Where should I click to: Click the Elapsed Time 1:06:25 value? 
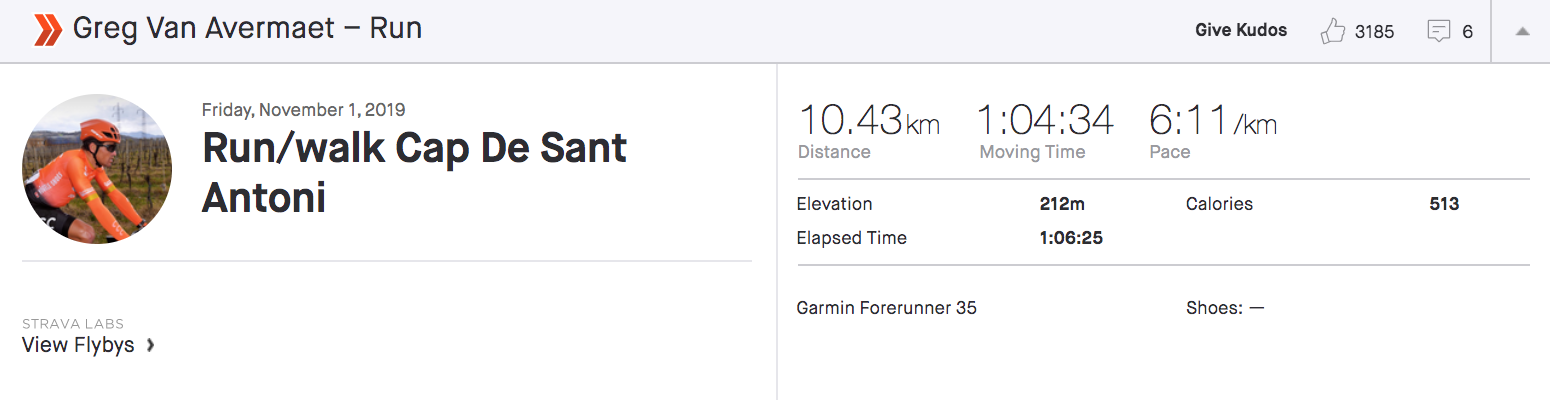click(x=1071, y=238)
